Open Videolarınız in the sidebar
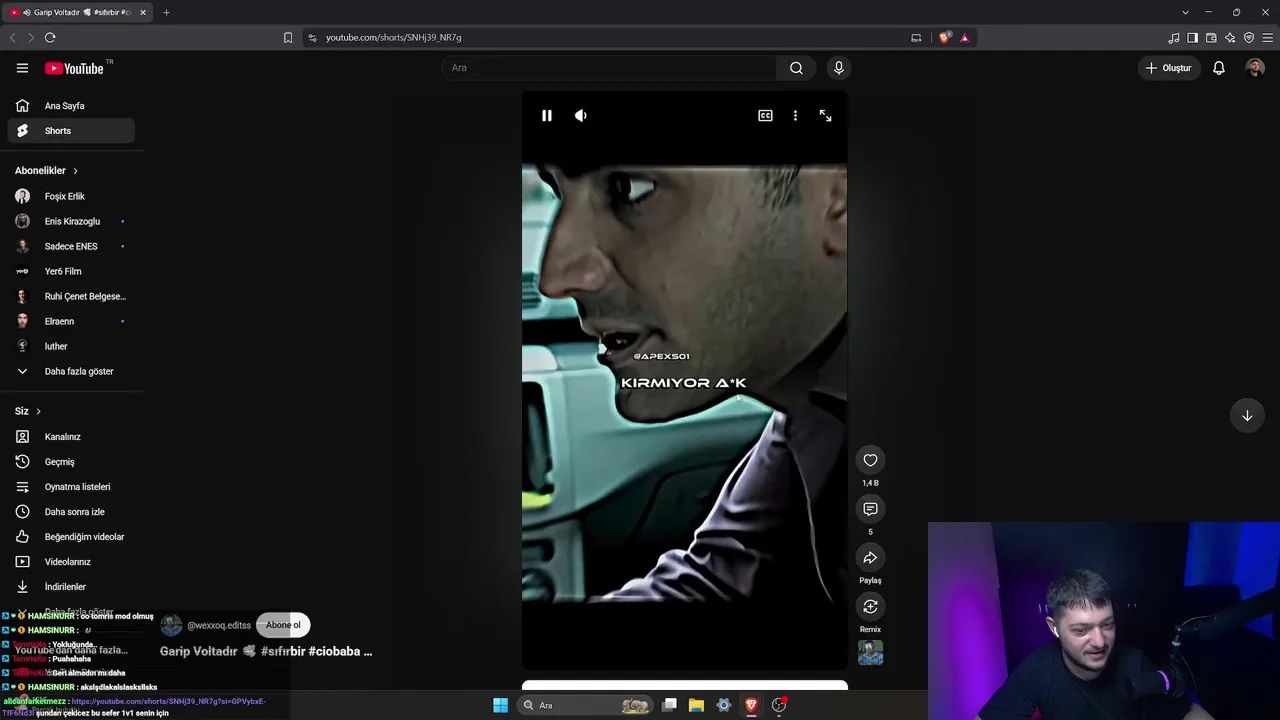 71,562
